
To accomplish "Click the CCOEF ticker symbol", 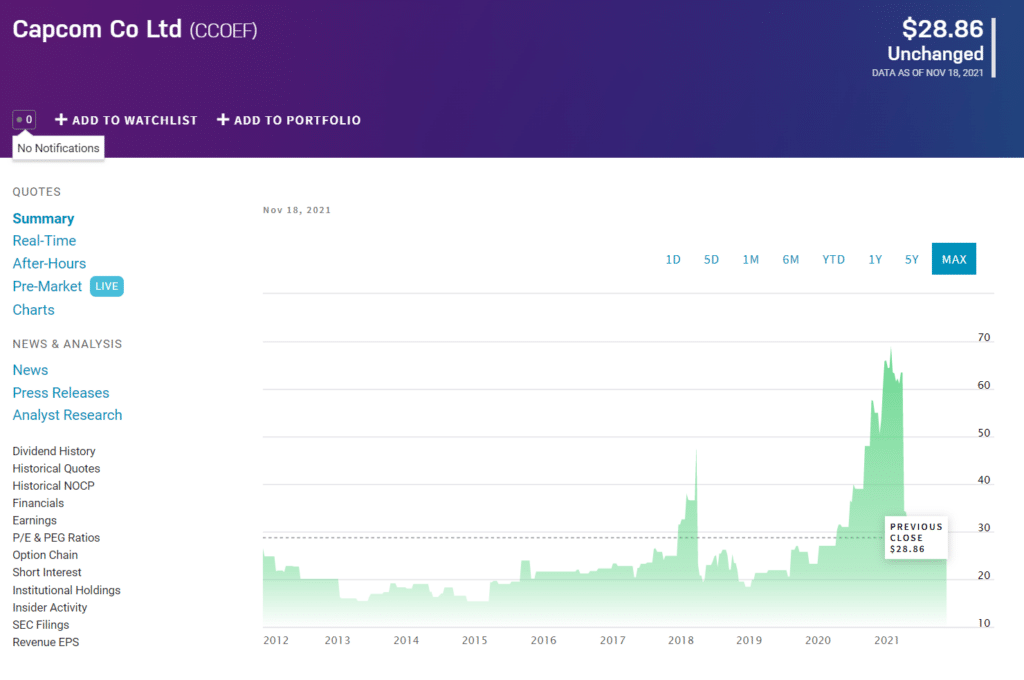I will pos(223,31).
